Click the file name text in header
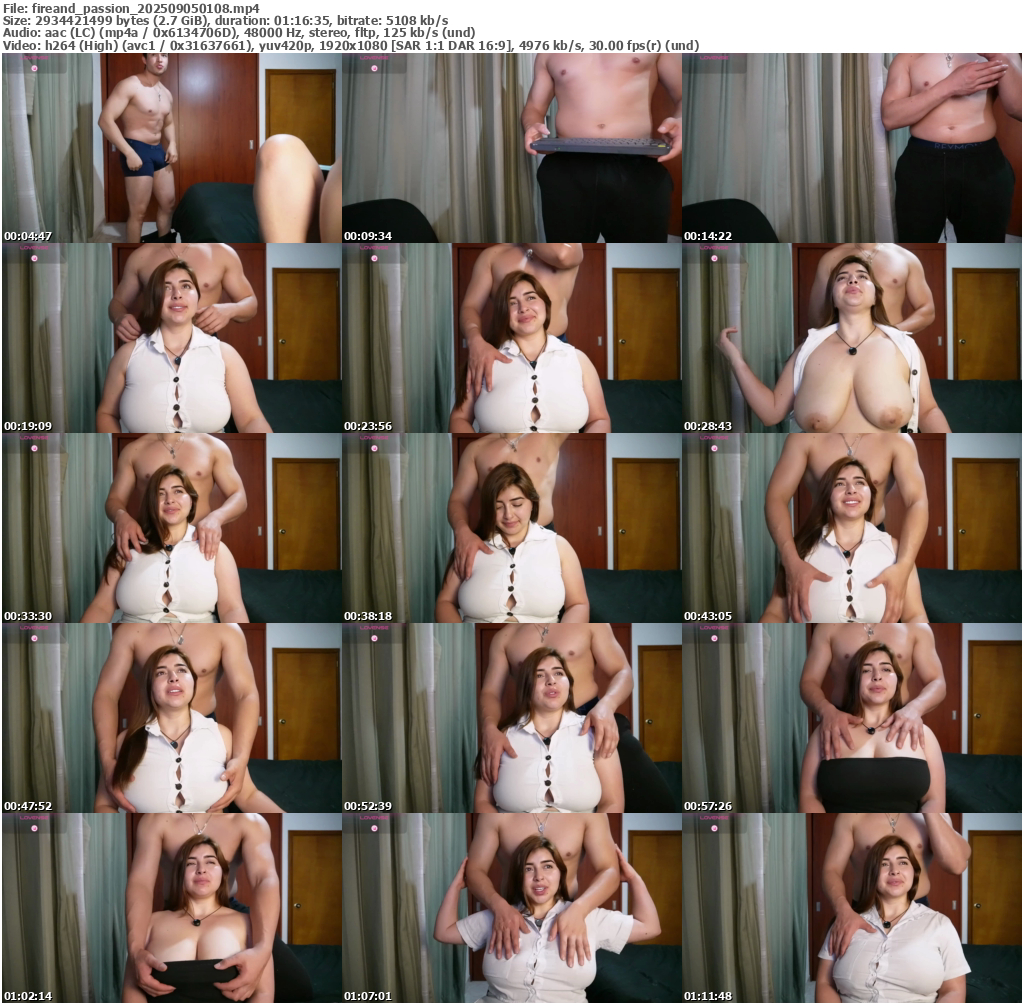1024x1003 pixels. pyautogui.click(x=130, y=8)
